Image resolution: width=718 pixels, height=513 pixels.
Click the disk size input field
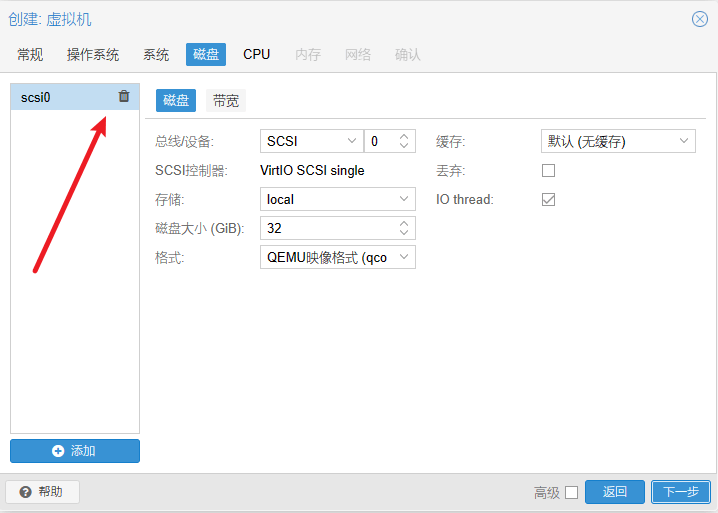(327, 229)
